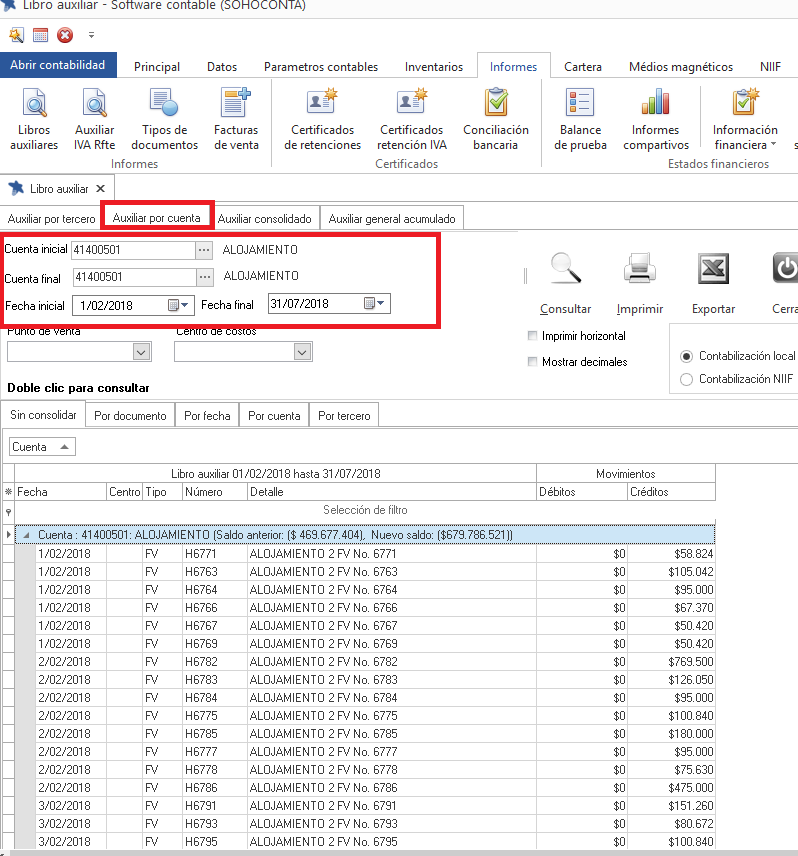Click the Abrir contabilidad button
This screenshot has height=856, width=798.
pyautogui.click(x=58, y=65)
